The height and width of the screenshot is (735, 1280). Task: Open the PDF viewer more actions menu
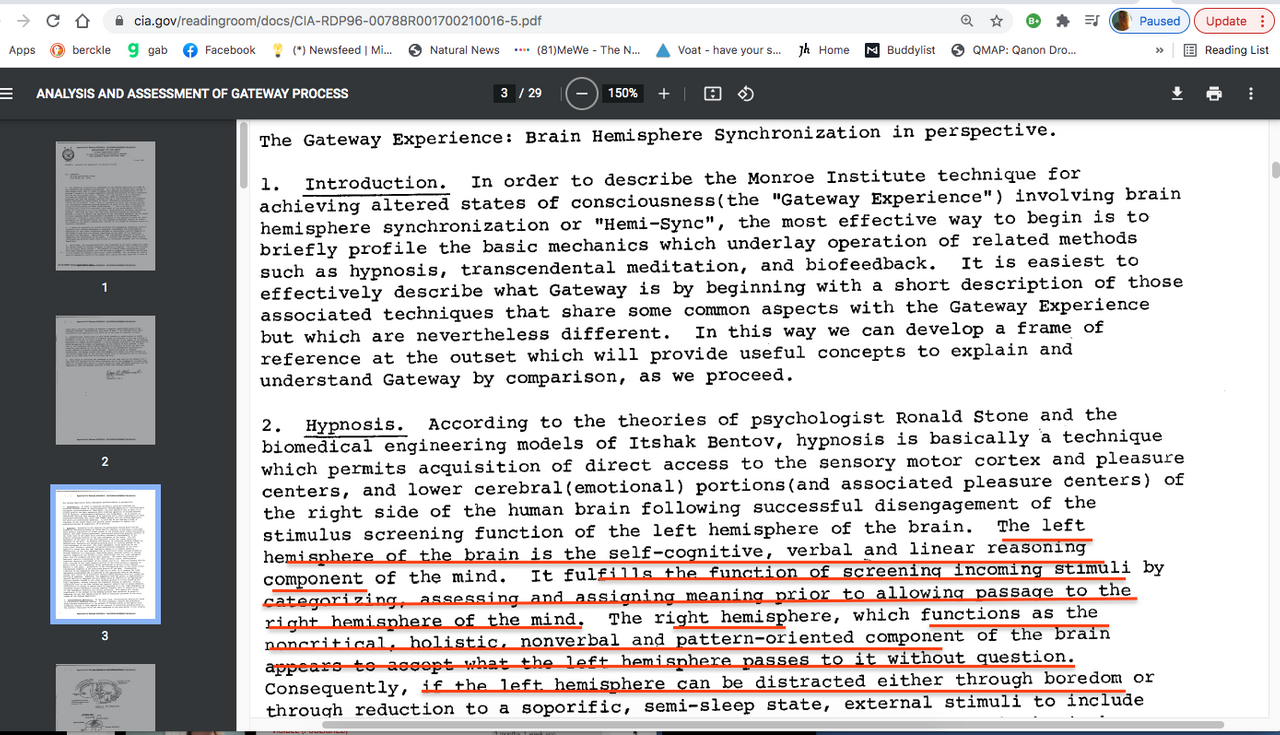(1251, 93)
